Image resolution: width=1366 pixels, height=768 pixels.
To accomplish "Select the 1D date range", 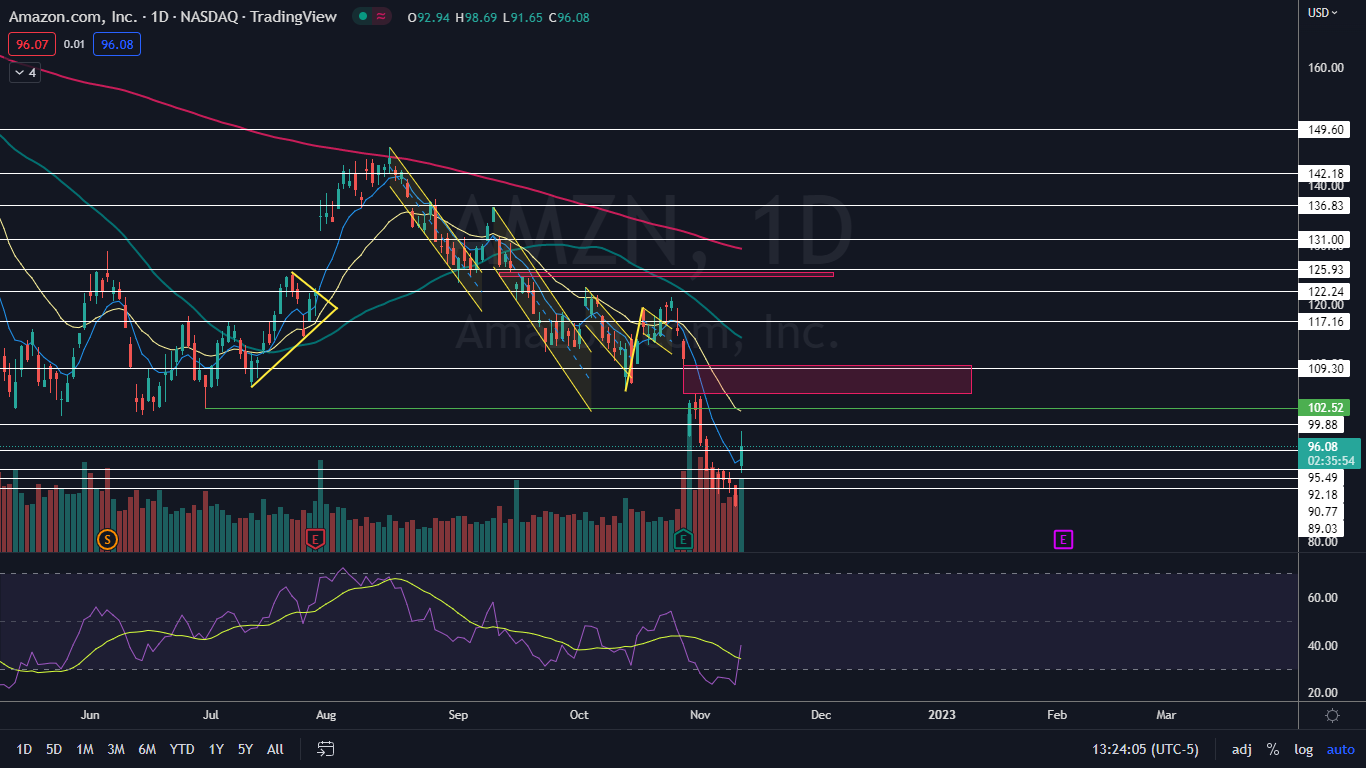I will click(24, 749).
